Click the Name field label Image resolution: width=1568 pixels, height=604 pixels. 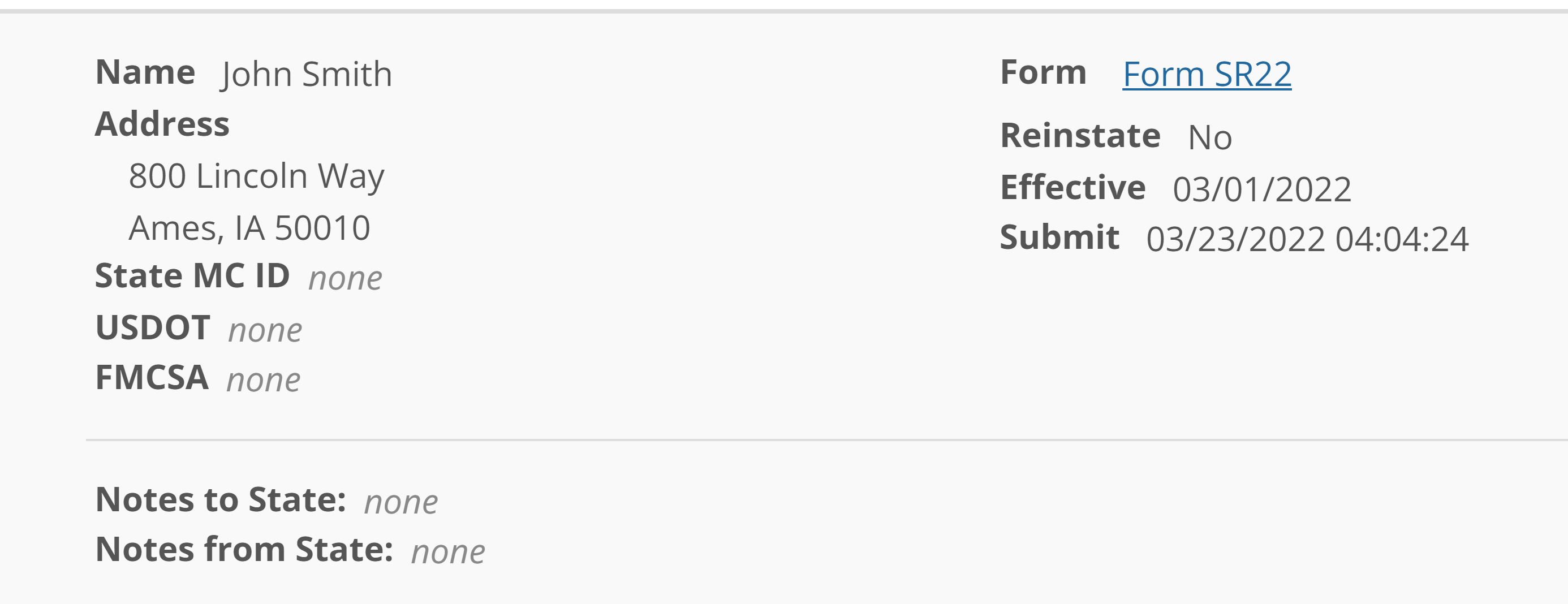[x=146, y=72]
